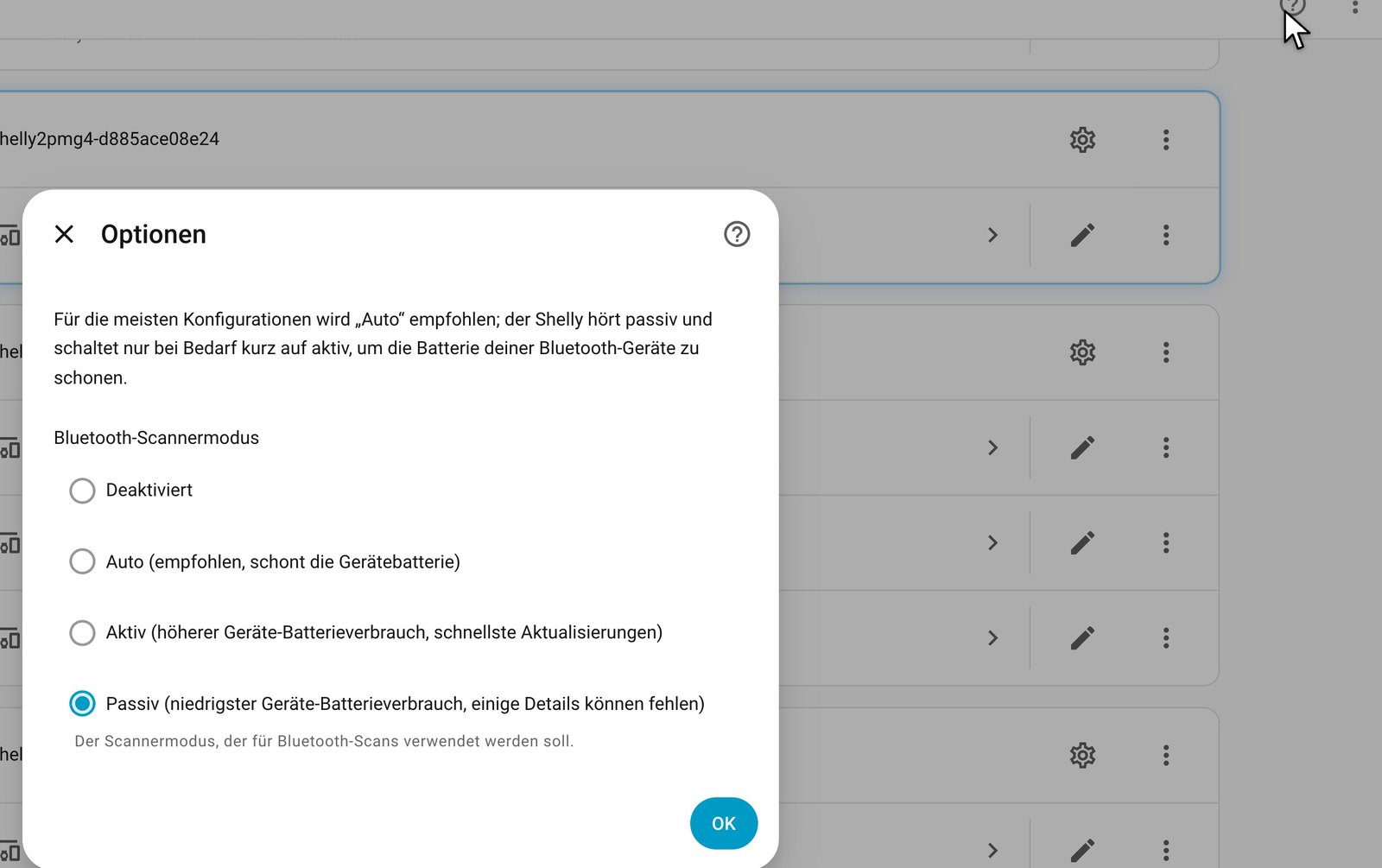
Task: Expand chevron in highlighted shelly2pmg4 card sub-row
Action: click(992, 235)
